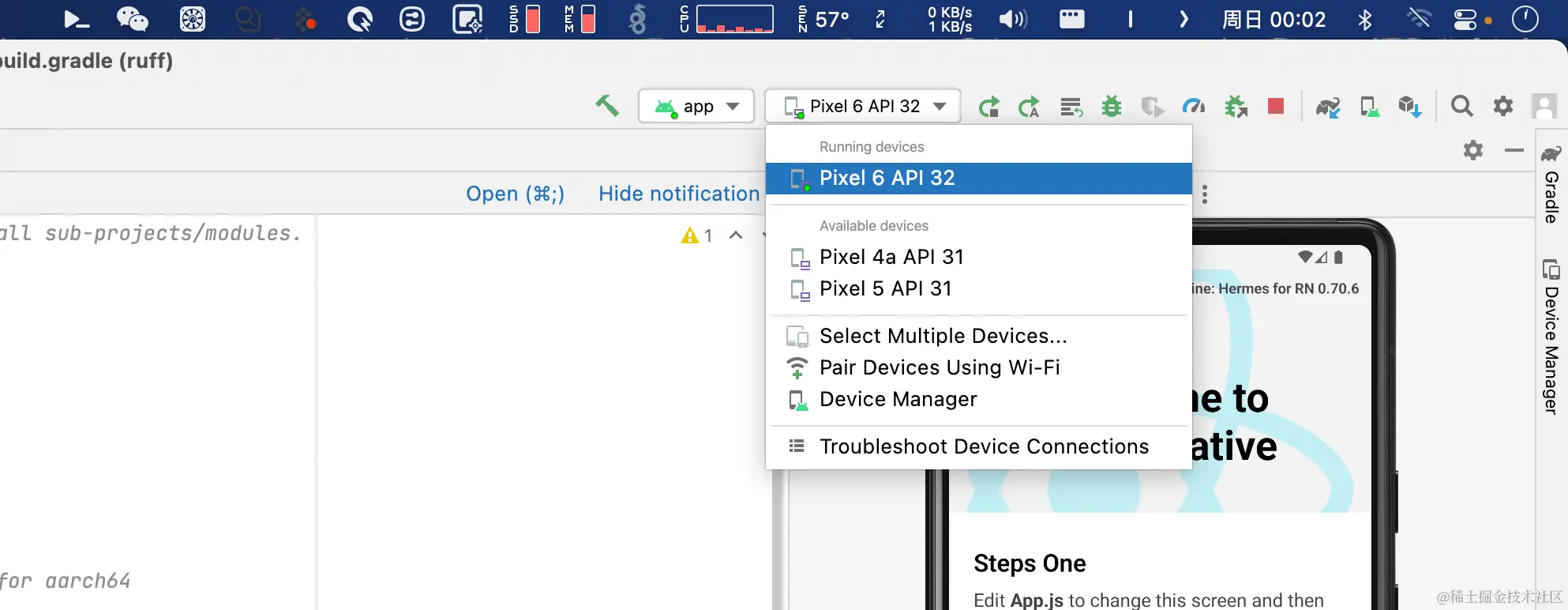This screenshot has width=1568, height=610.
Task: Open Device Manager toolbar icon
Action: (x=1370, y=107)
